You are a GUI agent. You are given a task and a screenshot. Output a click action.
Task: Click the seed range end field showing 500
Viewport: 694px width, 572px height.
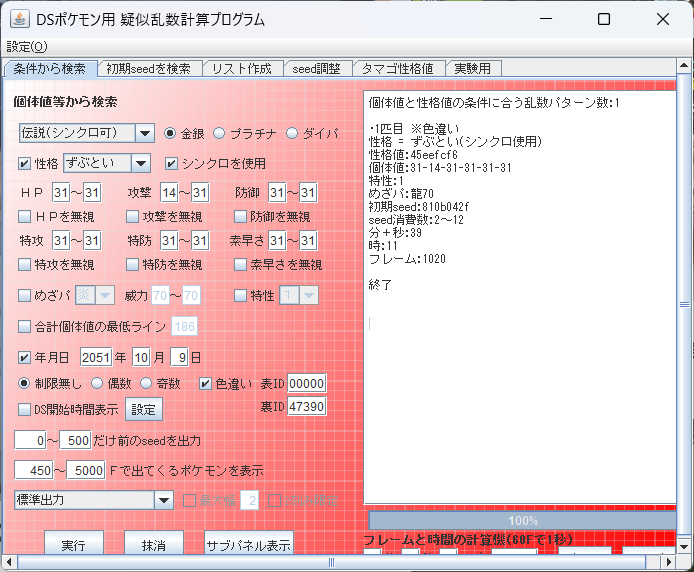(75, 441)
